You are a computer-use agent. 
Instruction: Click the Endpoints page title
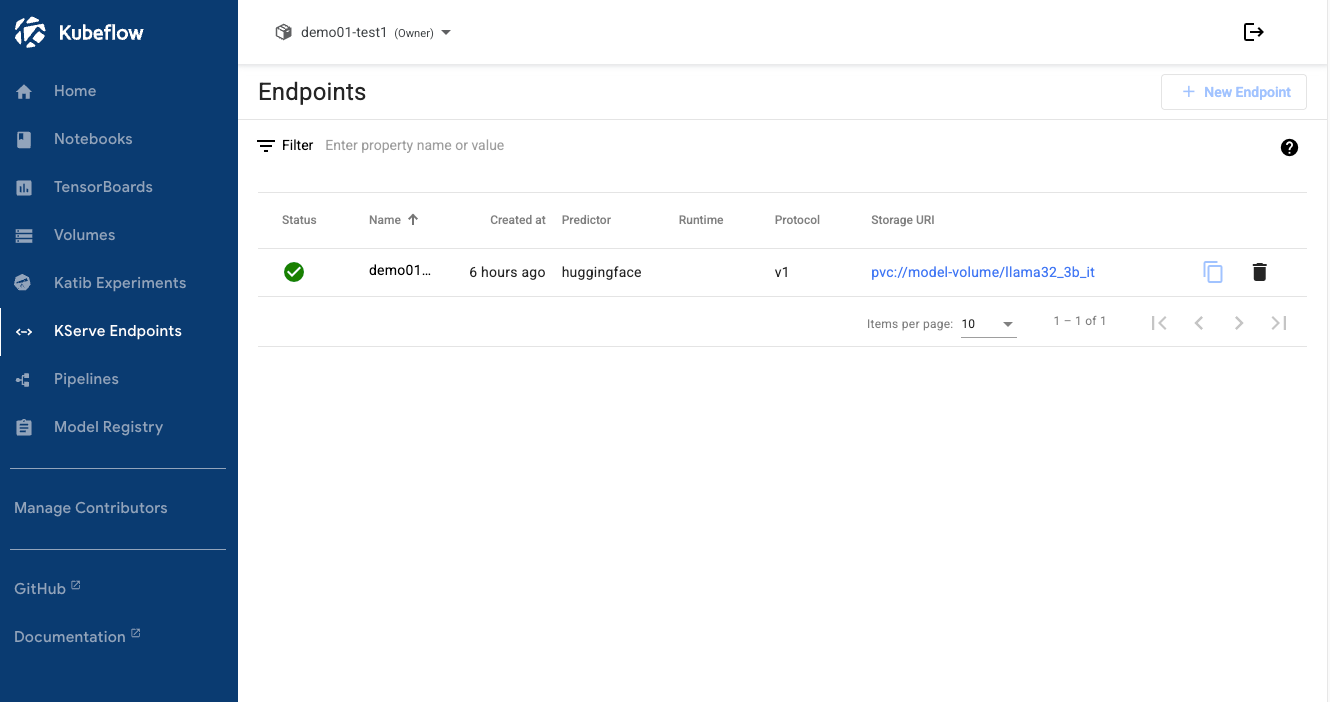click(312, 92)
